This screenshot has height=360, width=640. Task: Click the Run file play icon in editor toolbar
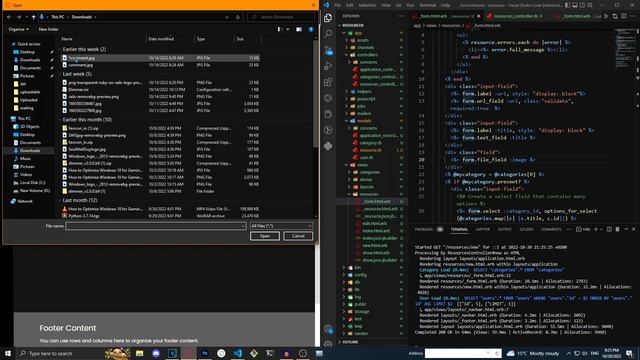[x=606, y=16]
